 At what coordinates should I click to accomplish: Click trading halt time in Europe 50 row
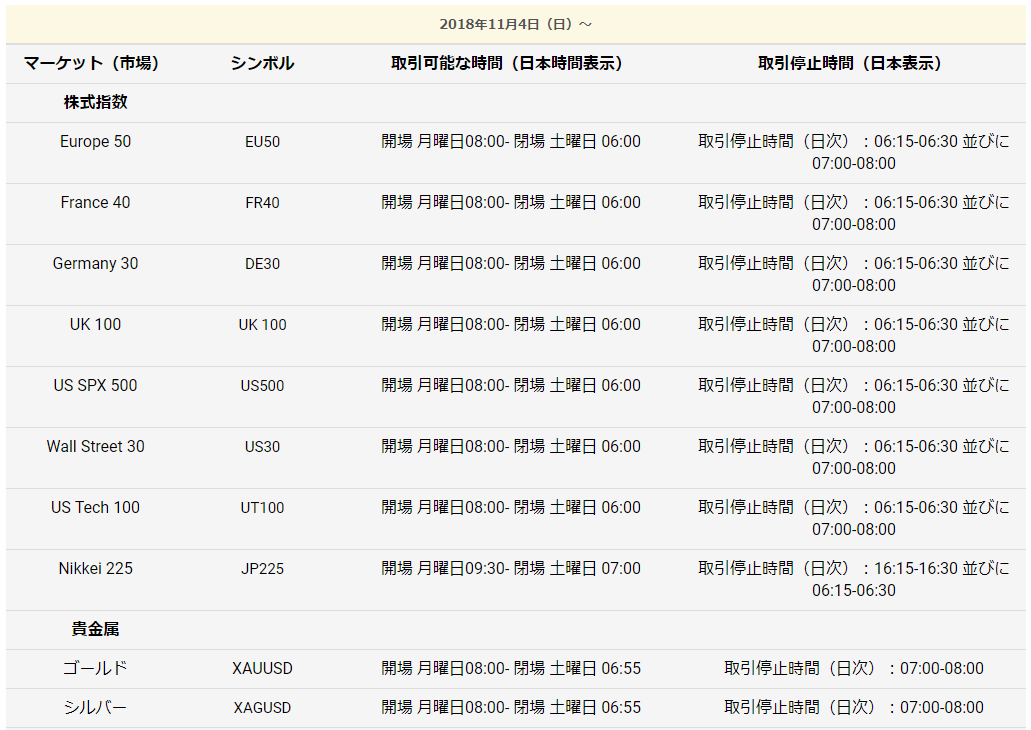[x=853, y=152]
